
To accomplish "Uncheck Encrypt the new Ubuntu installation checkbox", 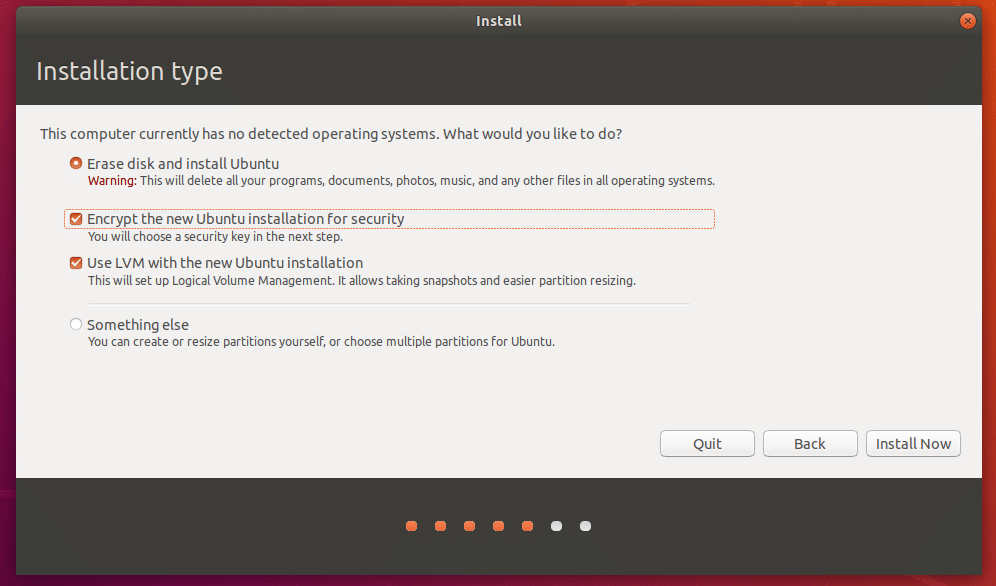I will pyautogui.click(x=76, y=219).
